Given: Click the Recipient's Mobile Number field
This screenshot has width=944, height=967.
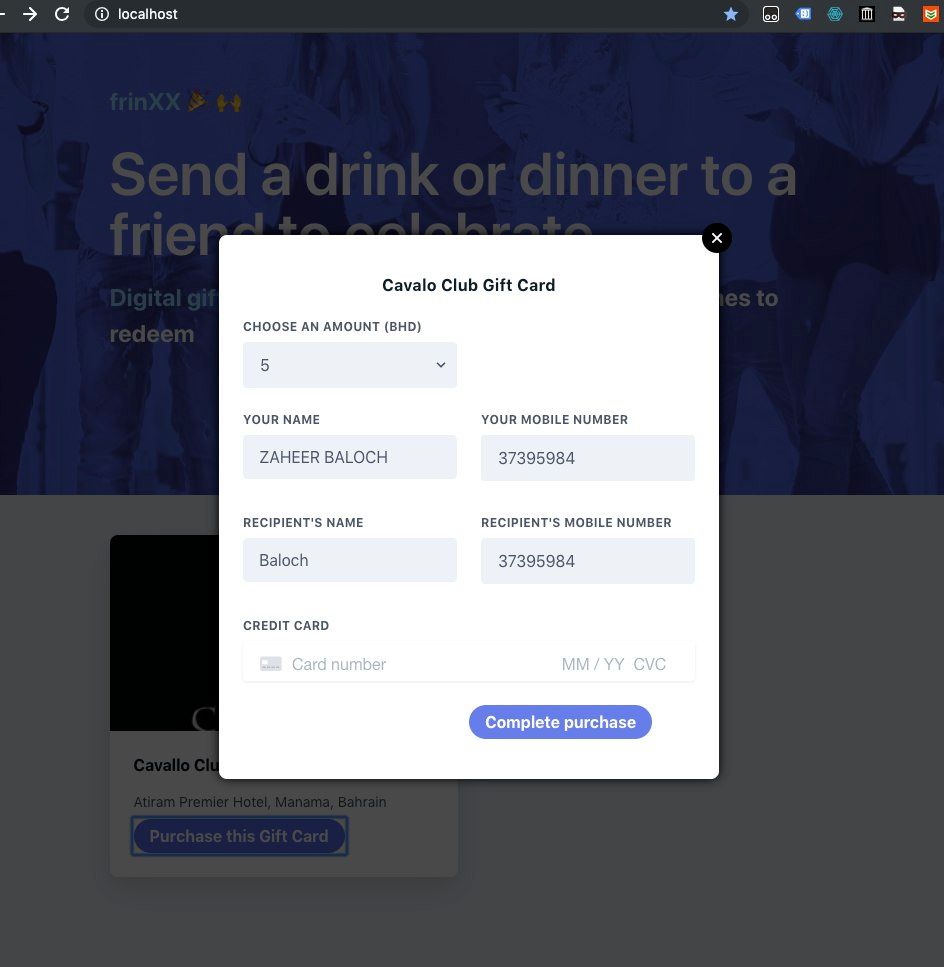Looking at the screenshot, I should coord(588,561).
